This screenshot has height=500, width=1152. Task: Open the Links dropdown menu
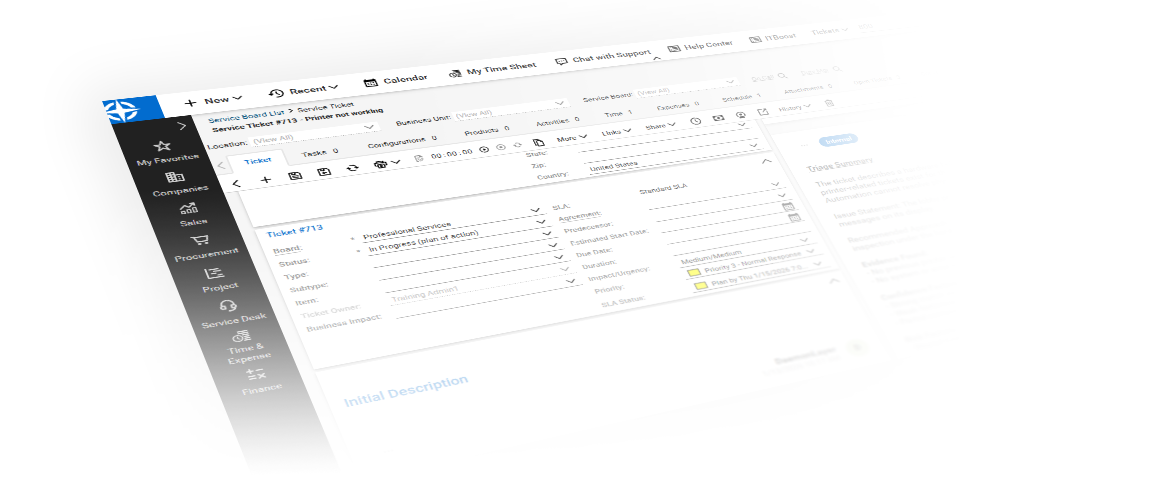pyautogui.click(x=616, y=132)
